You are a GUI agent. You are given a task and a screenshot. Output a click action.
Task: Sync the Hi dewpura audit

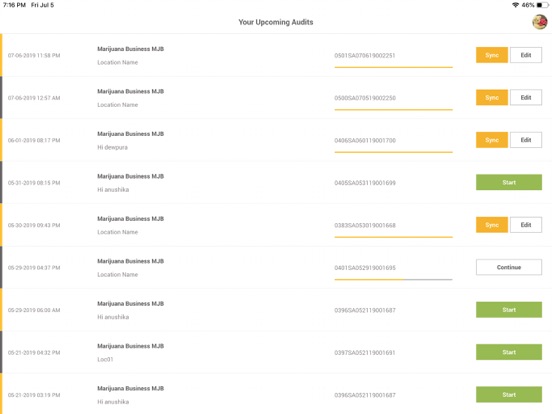pos(492,140)
